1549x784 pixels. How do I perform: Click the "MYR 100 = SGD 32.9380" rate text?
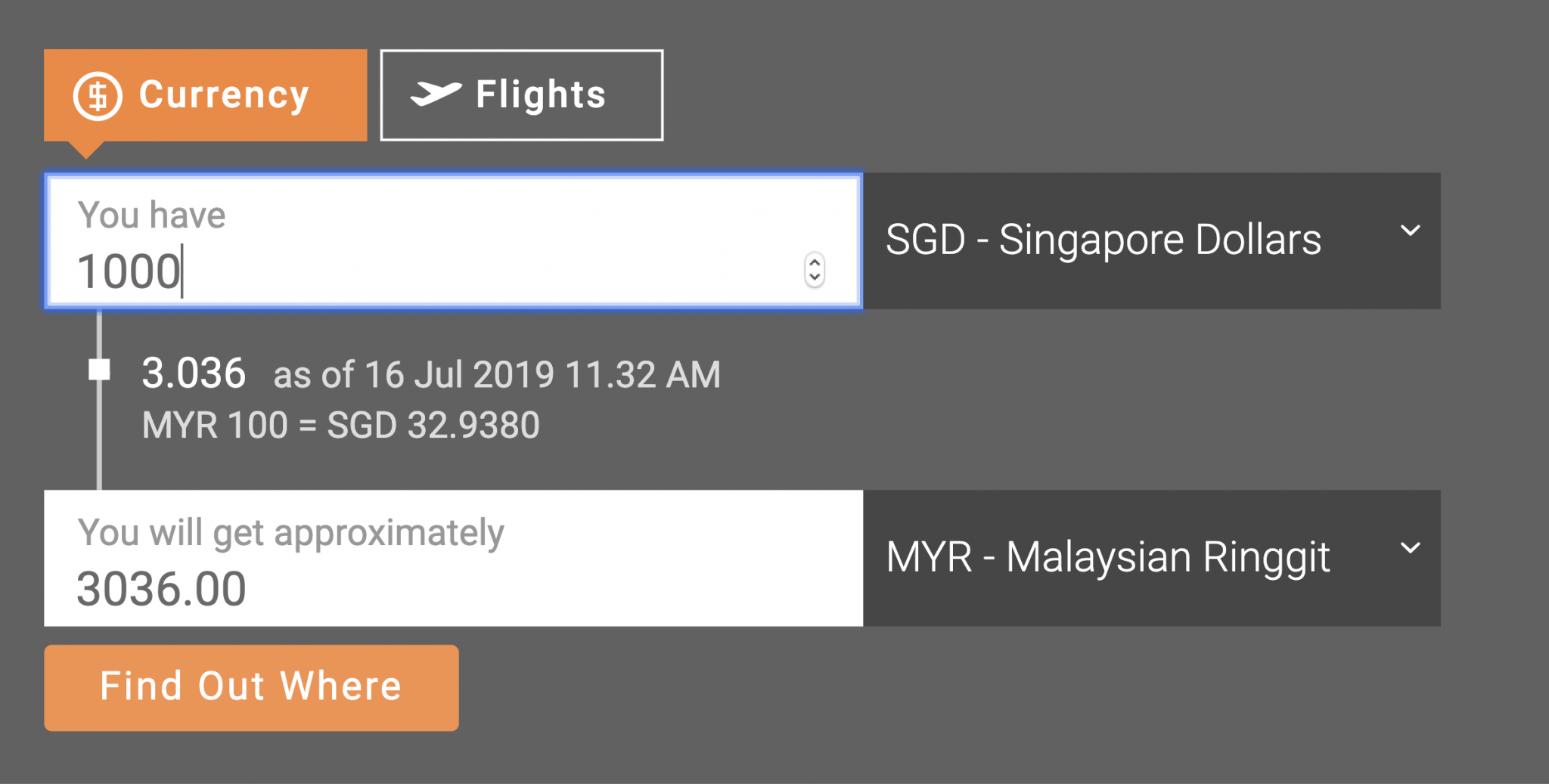coord(340,425)
